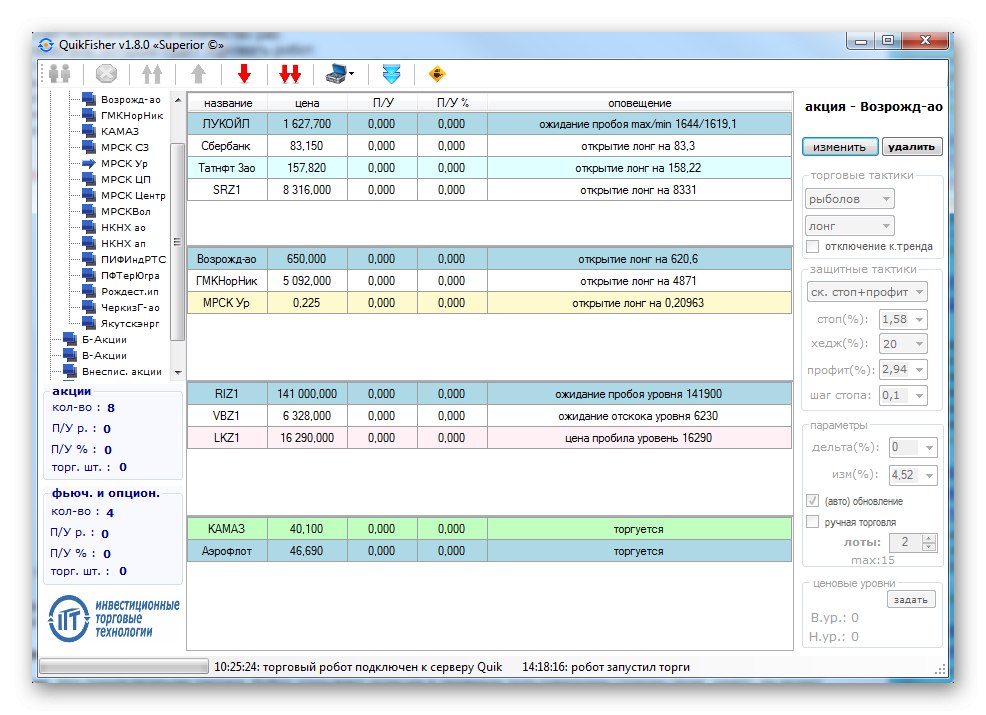
Task: Click the single red down arrow icon
Action: click(244, 74)
